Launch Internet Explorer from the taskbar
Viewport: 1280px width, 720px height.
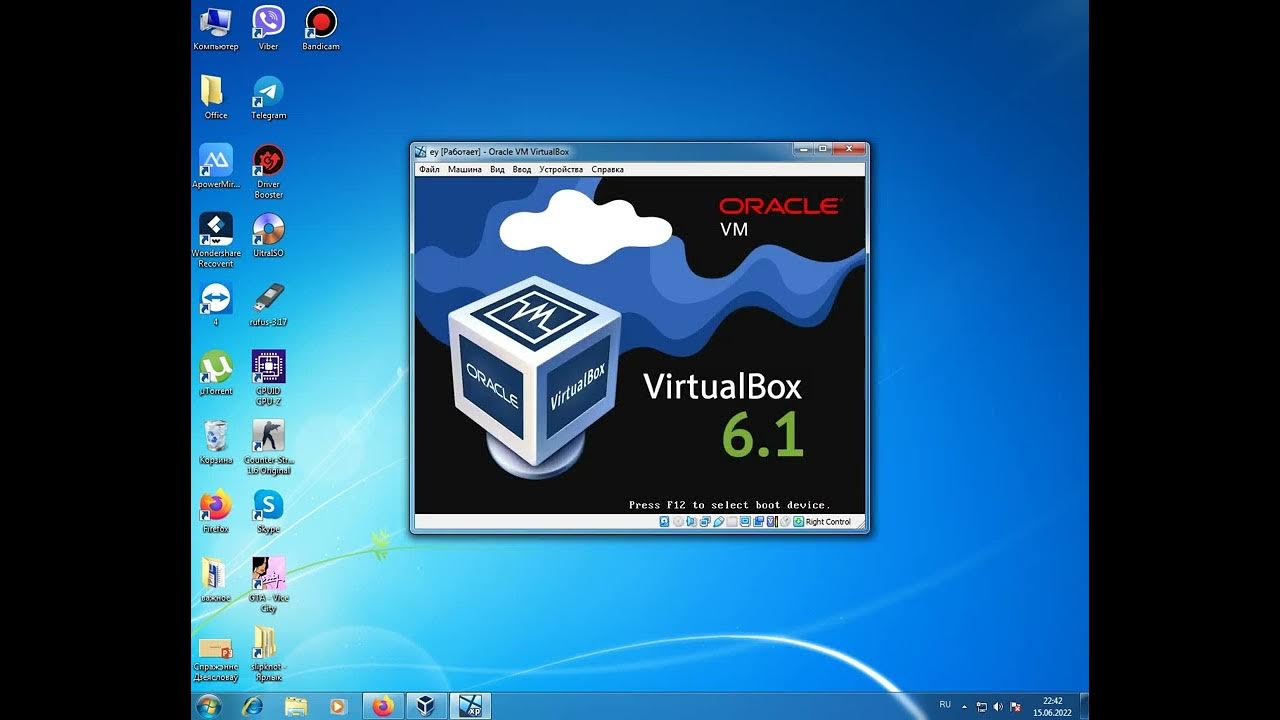click(253, 706)
